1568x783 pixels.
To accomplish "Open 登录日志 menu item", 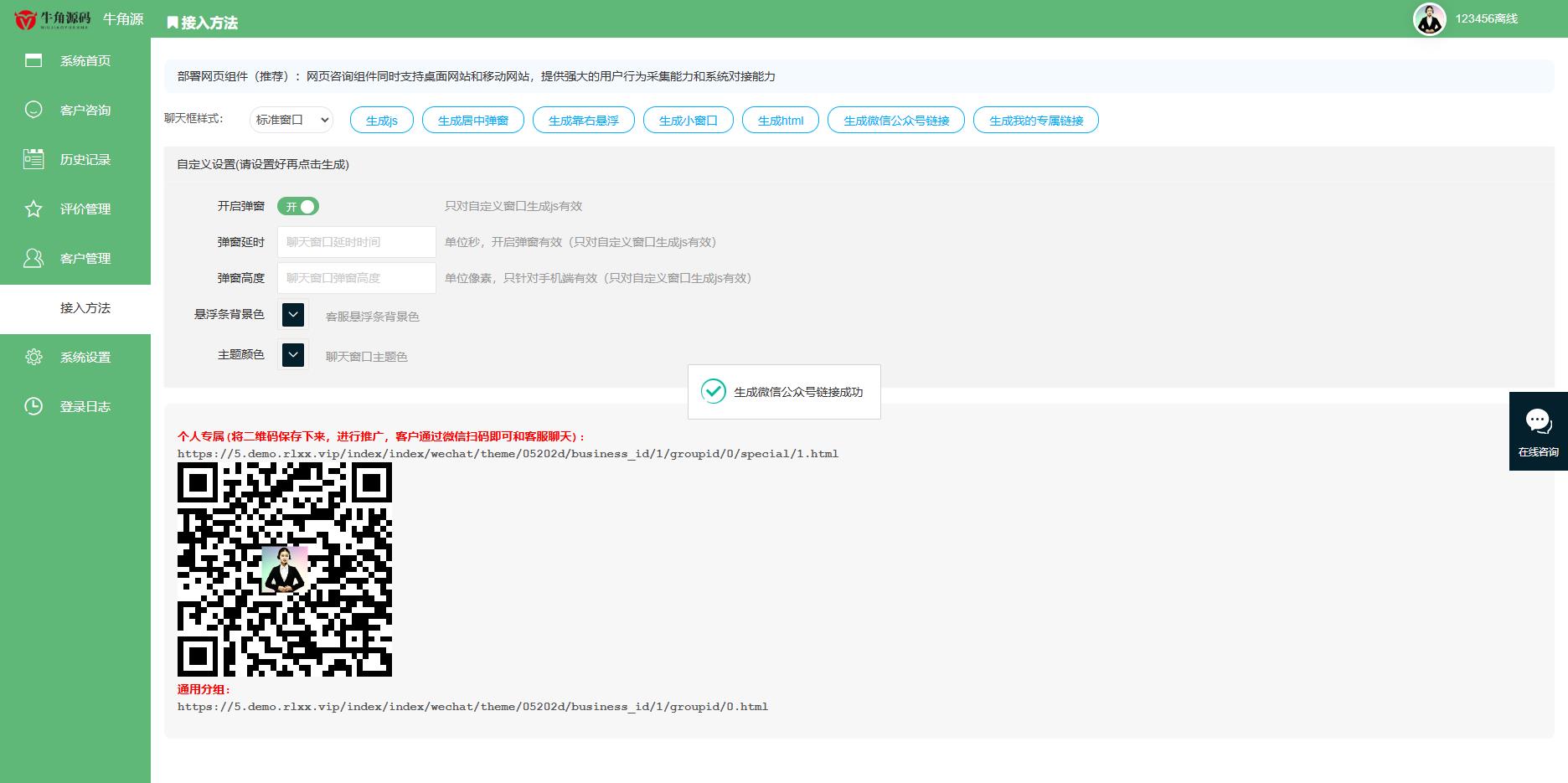I will coord(75,406).
